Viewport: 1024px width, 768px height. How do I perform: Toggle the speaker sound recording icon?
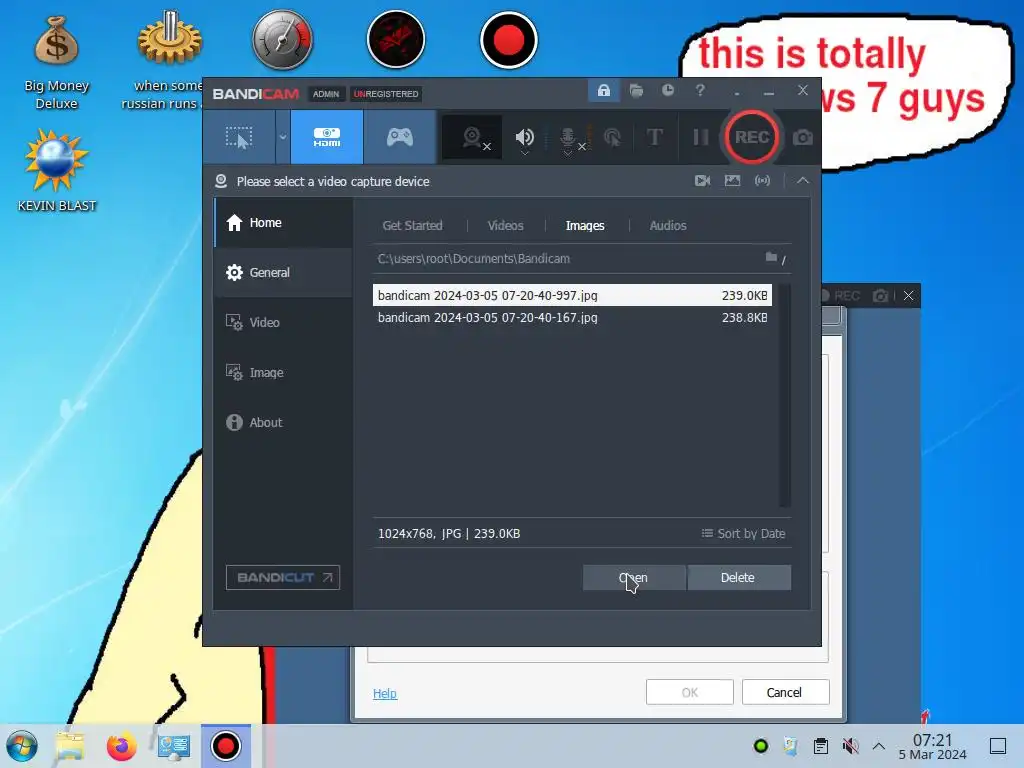[x=524, y=136]
